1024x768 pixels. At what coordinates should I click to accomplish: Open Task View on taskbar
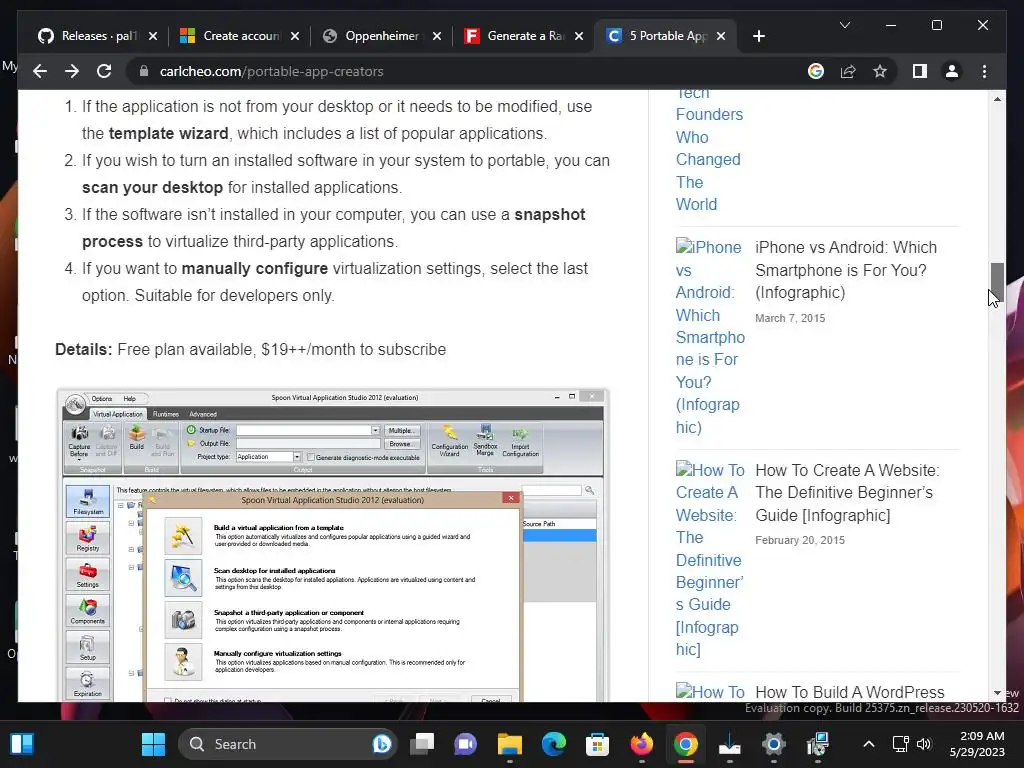click(x=422, y=744)
